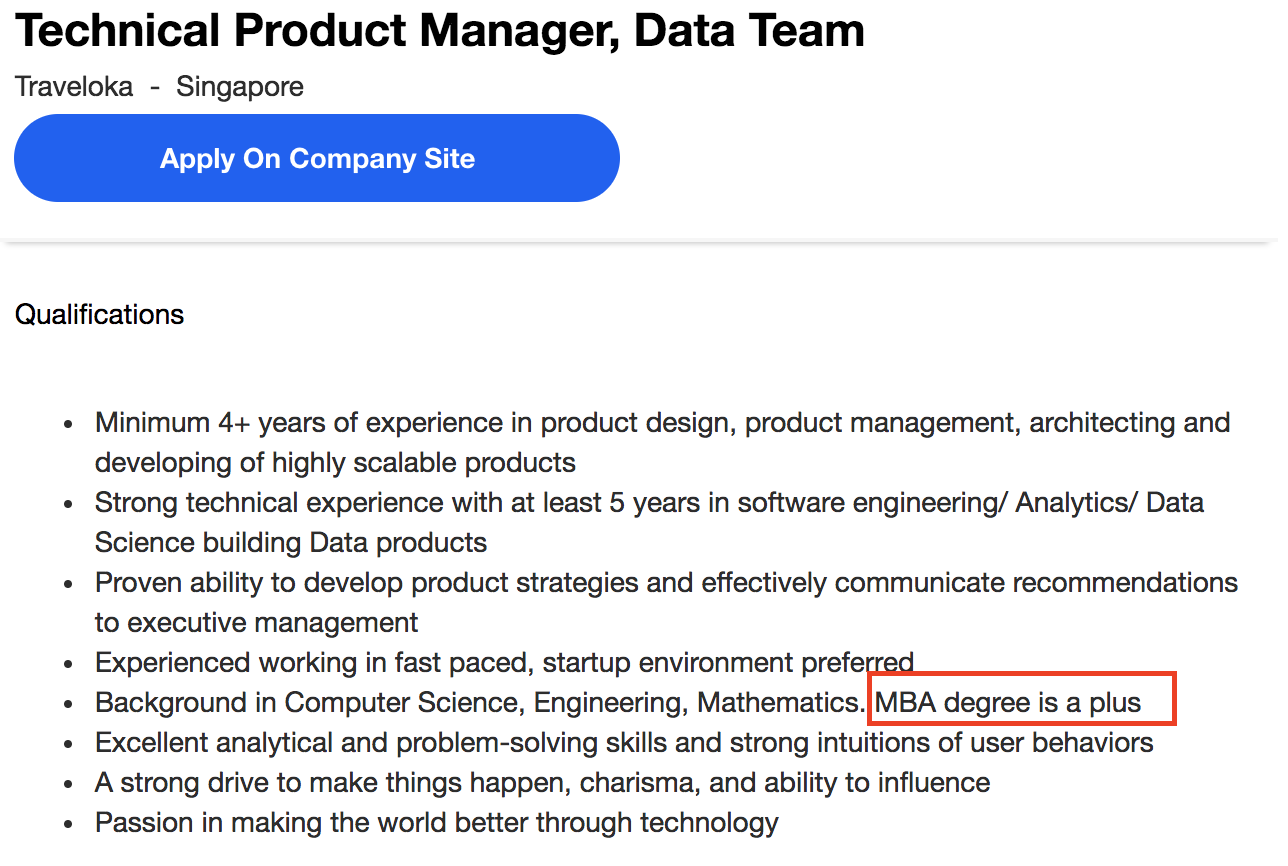Click the startup environment preferred line
Image resolution: width=1288 pixels, height=866 pixels.
click(504, 662)
